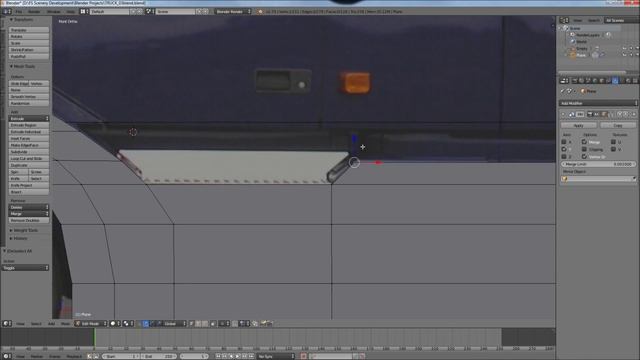Click the Smooth Vertex button

(29, 97)
